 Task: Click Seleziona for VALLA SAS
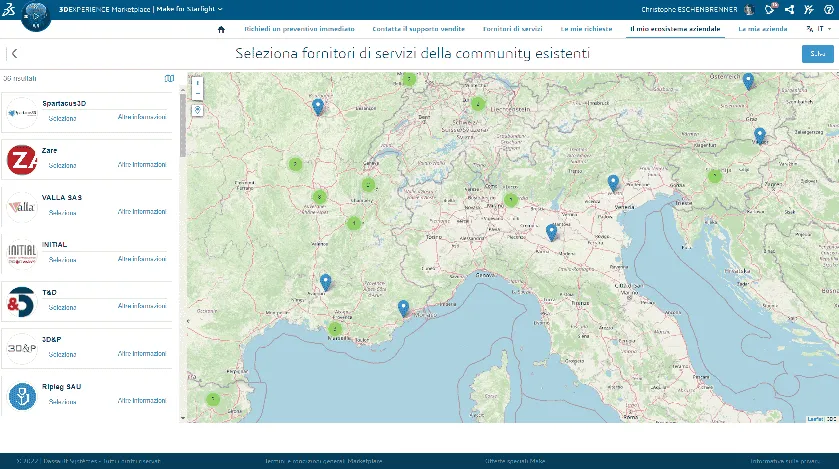click(x=62, y=213)
